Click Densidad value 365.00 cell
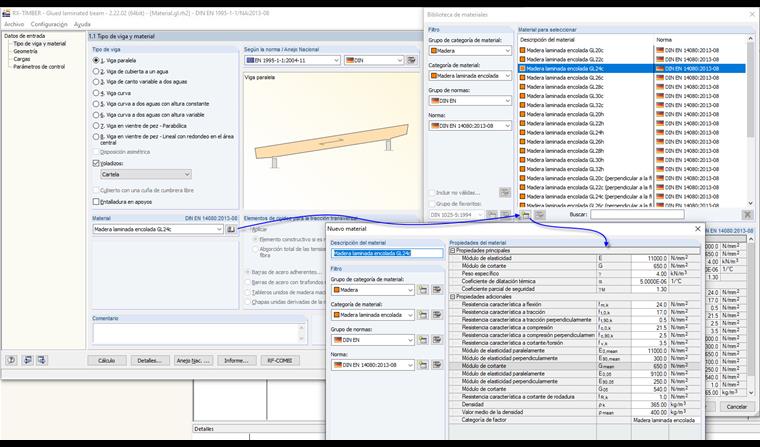The image size is (760, 447). (x=650, y=404)
